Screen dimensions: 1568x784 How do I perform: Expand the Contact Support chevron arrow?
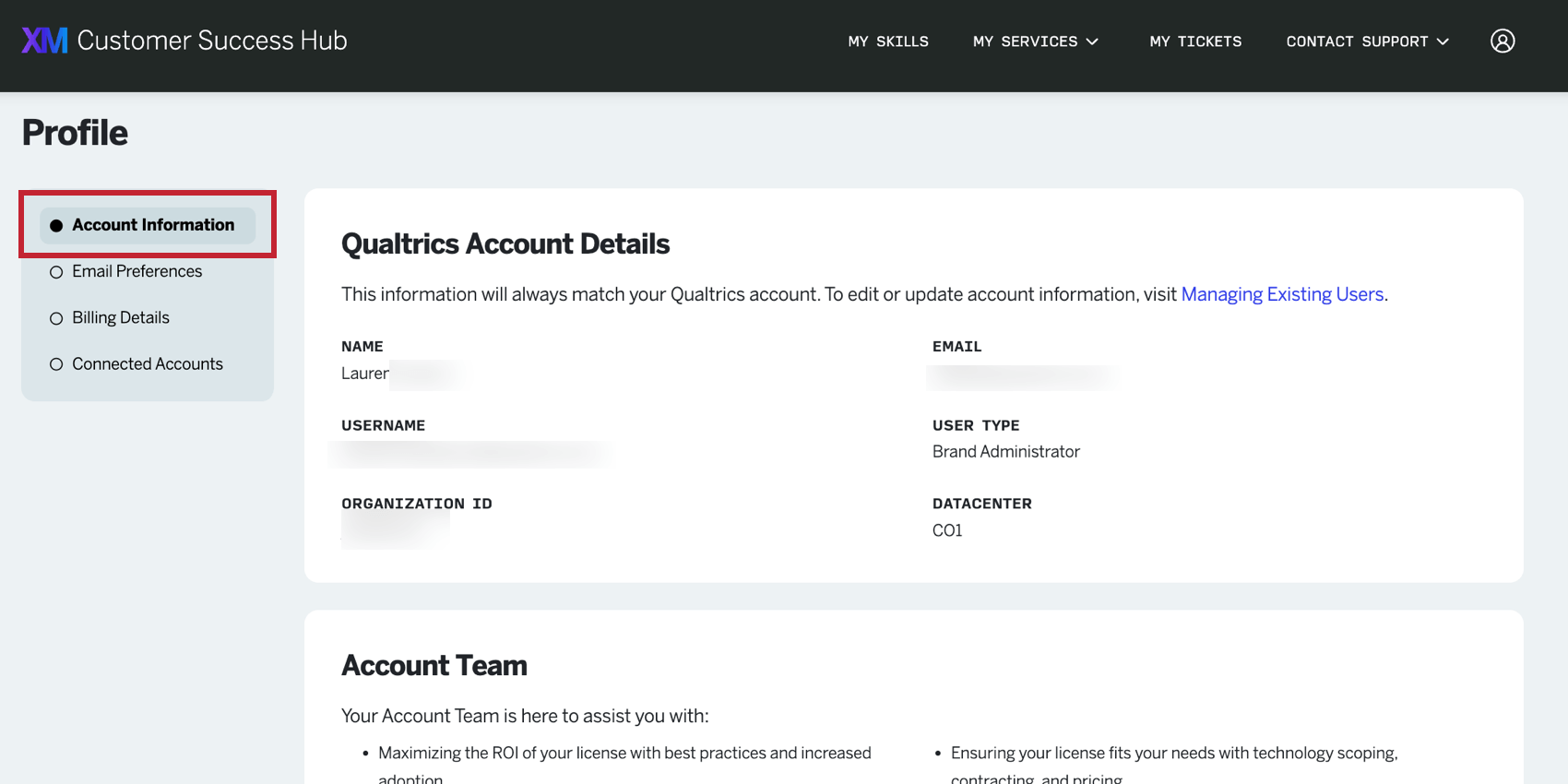(x=1443, y=42)
